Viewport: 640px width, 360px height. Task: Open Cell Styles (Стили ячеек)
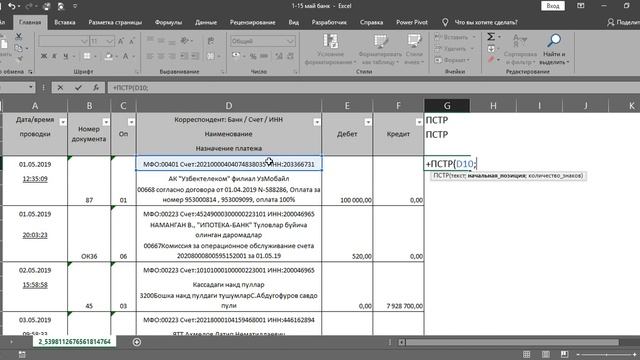click(414, 49)
